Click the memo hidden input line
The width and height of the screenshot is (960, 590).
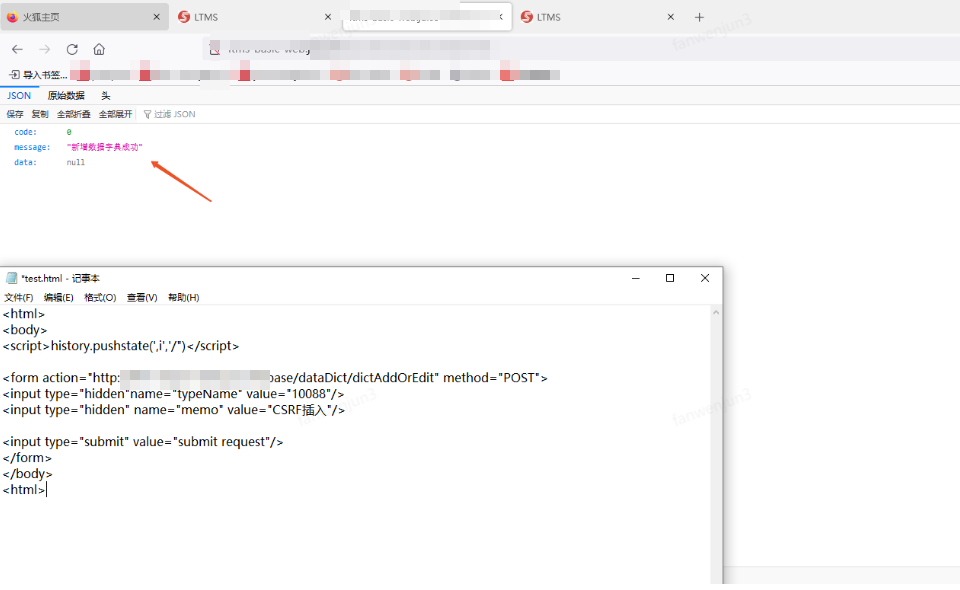coord(174,410)
